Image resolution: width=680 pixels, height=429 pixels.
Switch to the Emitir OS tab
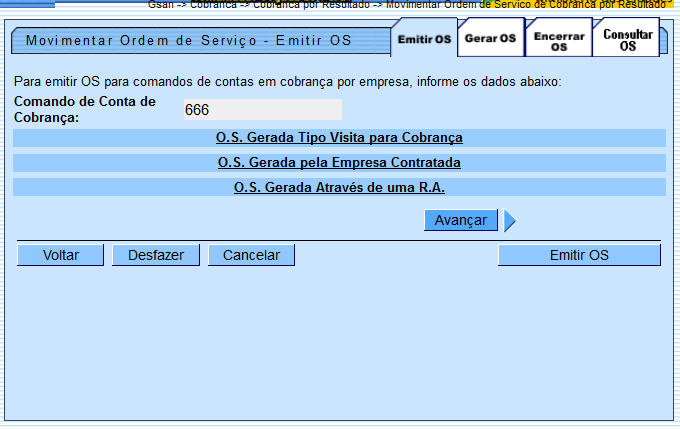(x=424, y=39)
